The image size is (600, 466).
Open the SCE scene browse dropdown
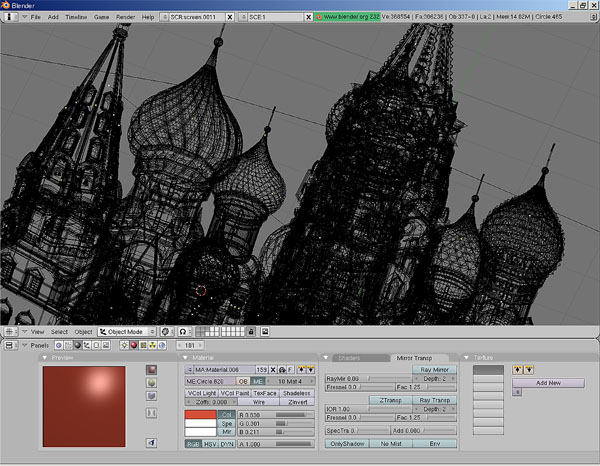click(243, 17)
